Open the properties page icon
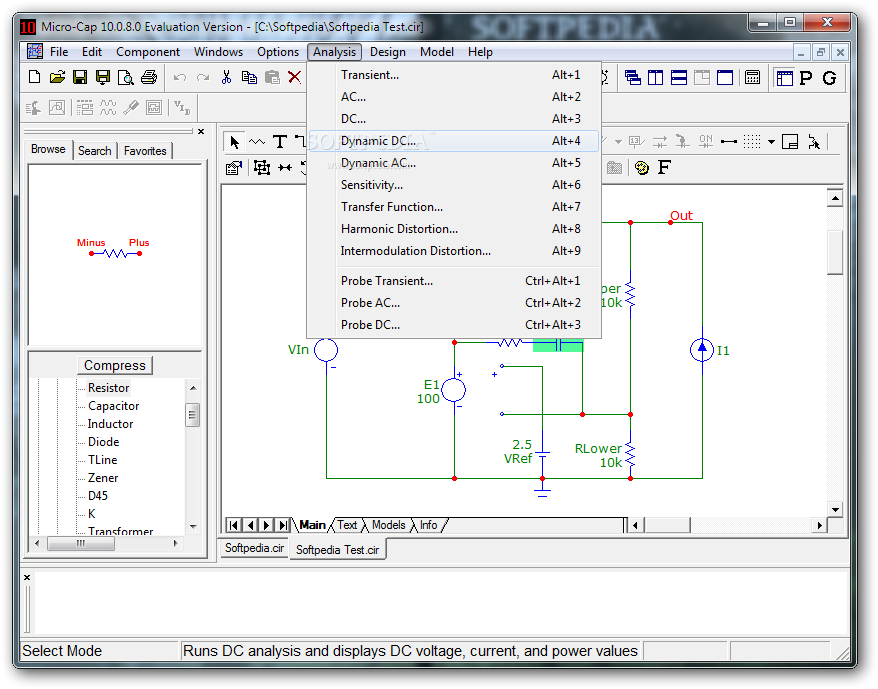The image size is (878, 689). tap(233, 167)
